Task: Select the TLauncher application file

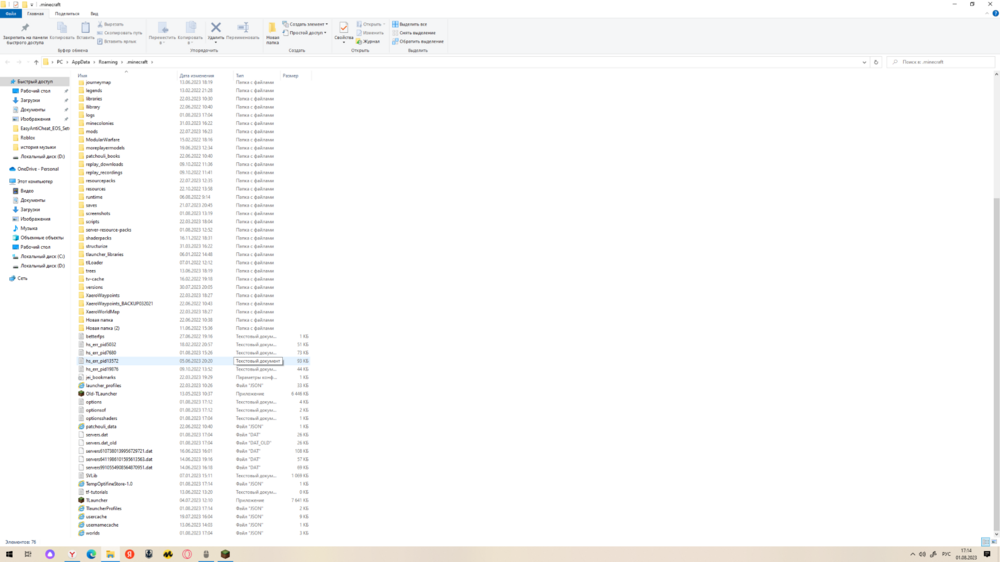Action: coord(96,500)
